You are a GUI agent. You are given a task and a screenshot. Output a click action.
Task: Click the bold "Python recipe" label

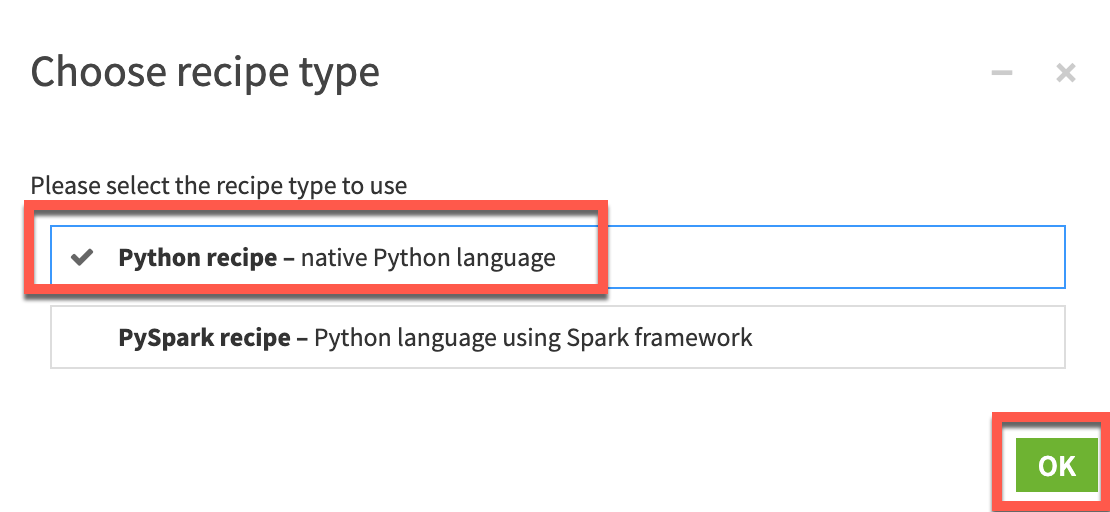197,258
